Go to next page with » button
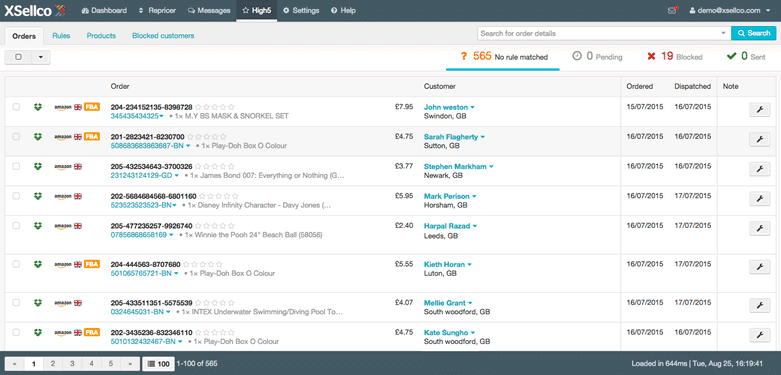This screenshot has width=781, height=375. coord(130,364)
